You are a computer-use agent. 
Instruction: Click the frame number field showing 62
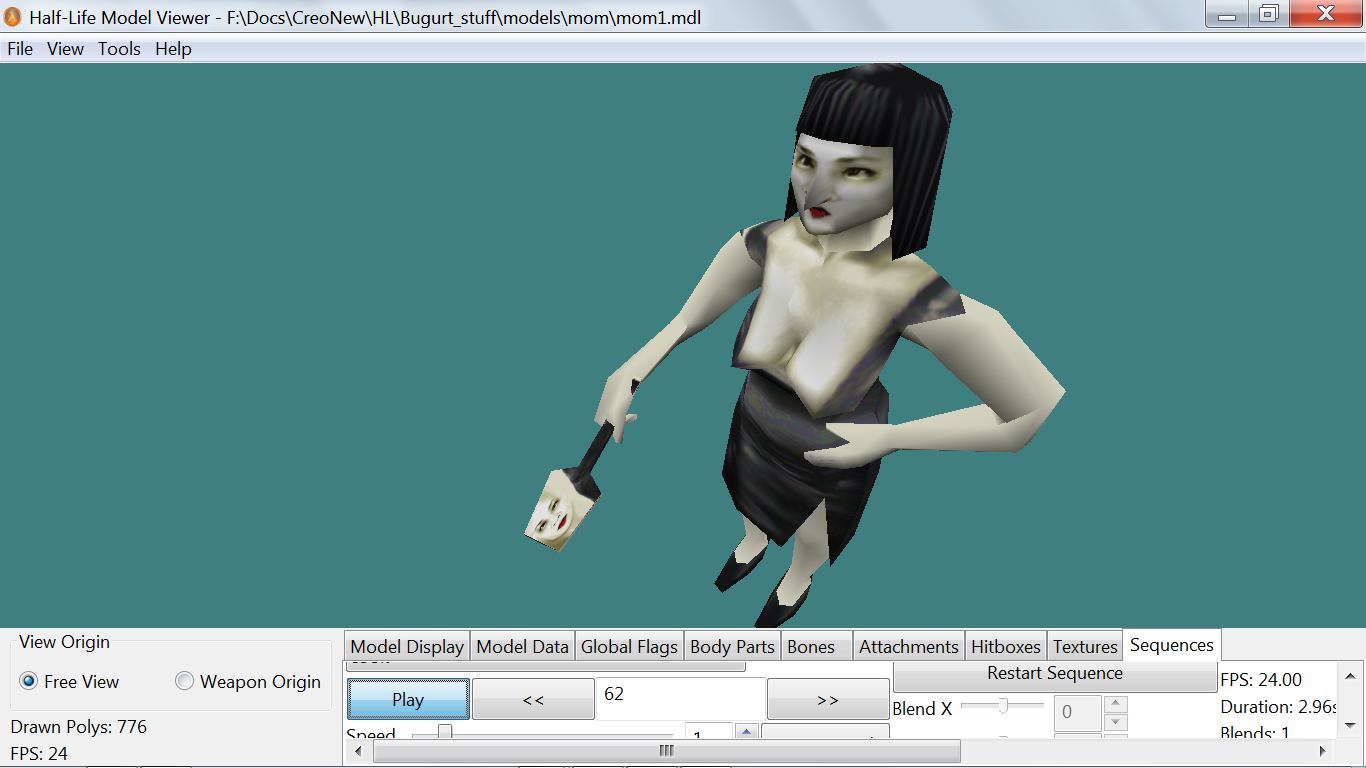680,698
